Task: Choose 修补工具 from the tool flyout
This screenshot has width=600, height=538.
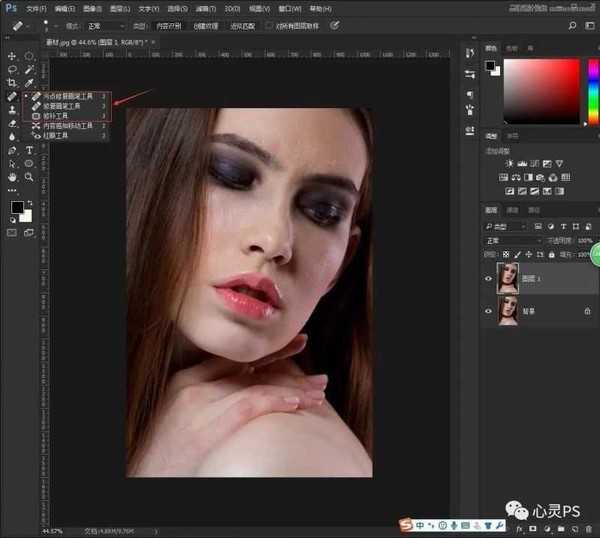Action: [57, 116]
